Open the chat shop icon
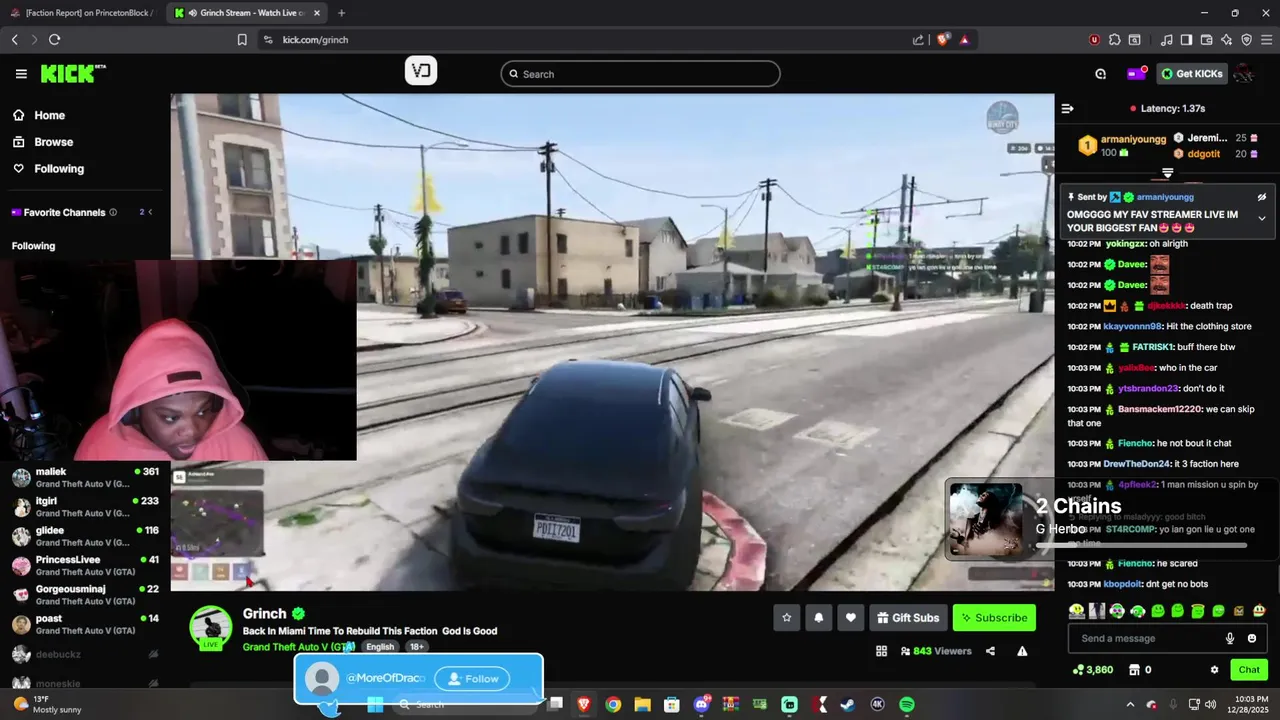 tap(1134, 670)
